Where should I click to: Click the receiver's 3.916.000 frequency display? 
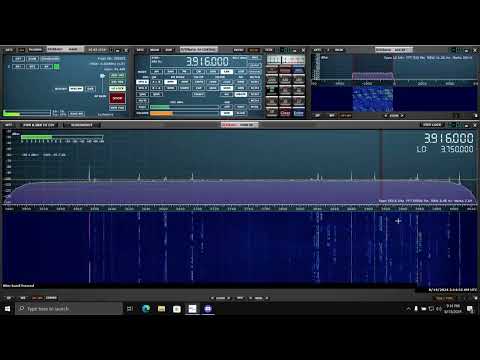pos(207,61)
